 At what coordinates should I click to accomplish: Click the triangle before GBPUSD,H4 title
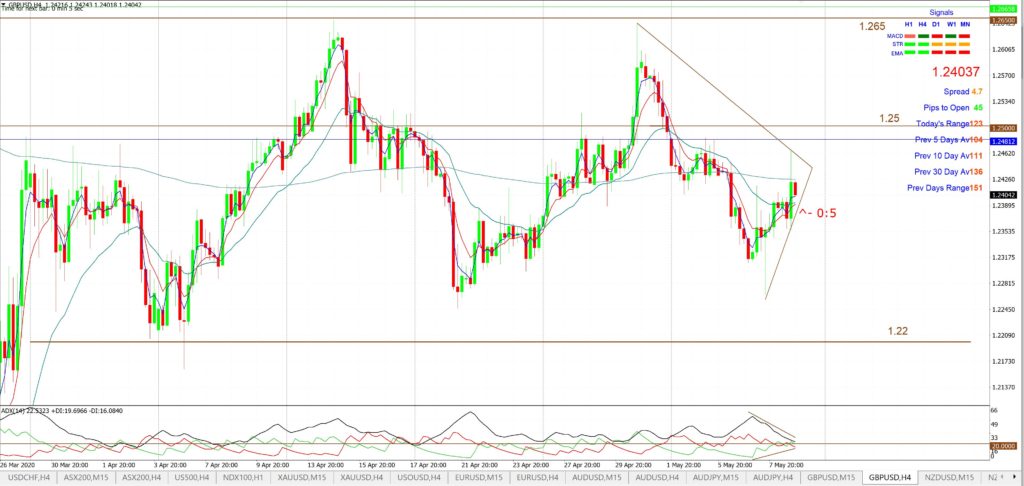5,5
